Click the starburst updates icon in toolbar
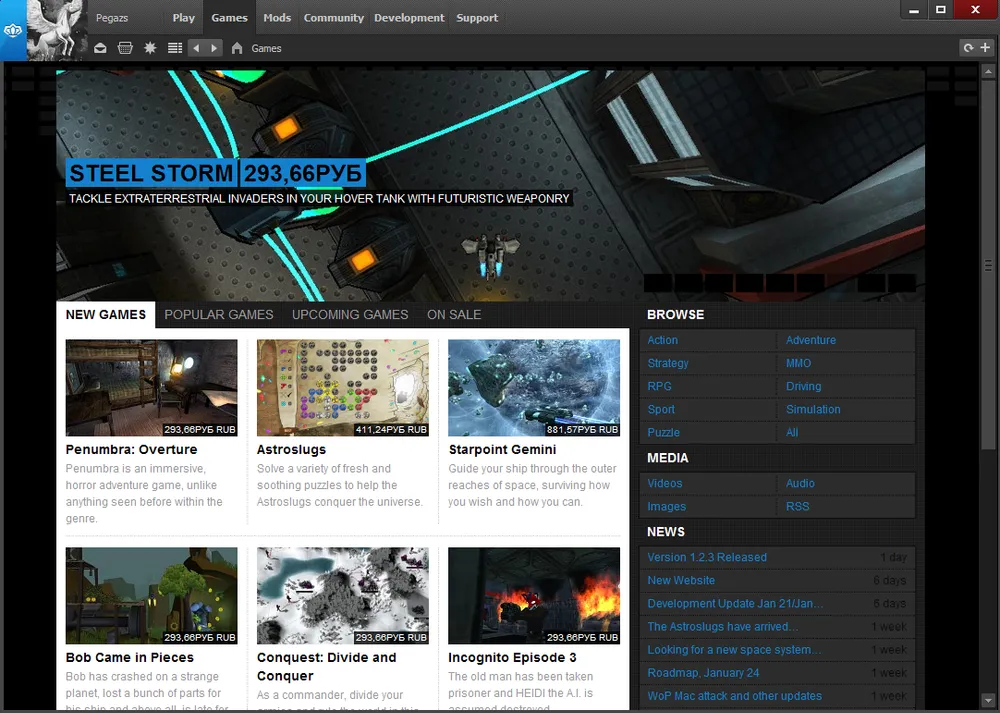The image size is (1000, 713). [x=150, y=48]
